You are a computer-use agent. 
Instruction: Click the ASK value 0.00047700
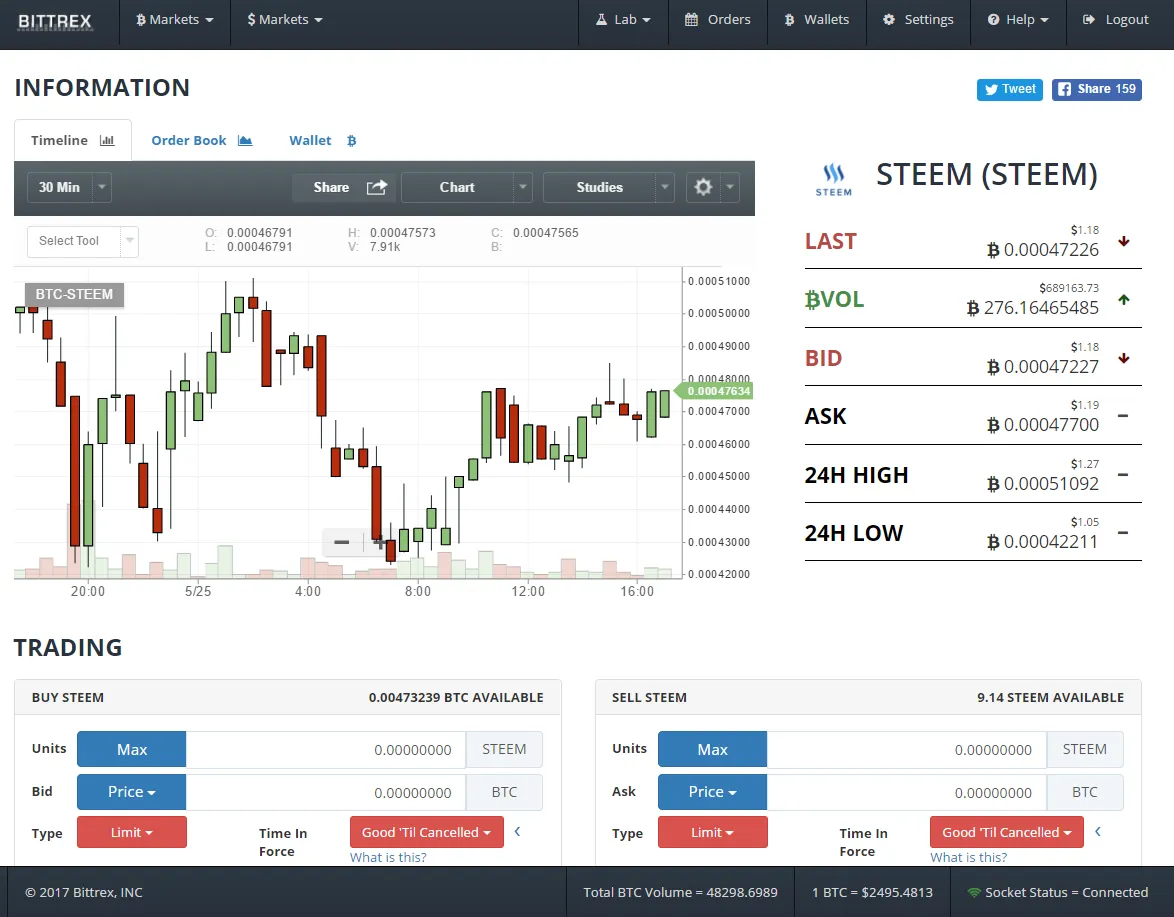(1043, 425)
